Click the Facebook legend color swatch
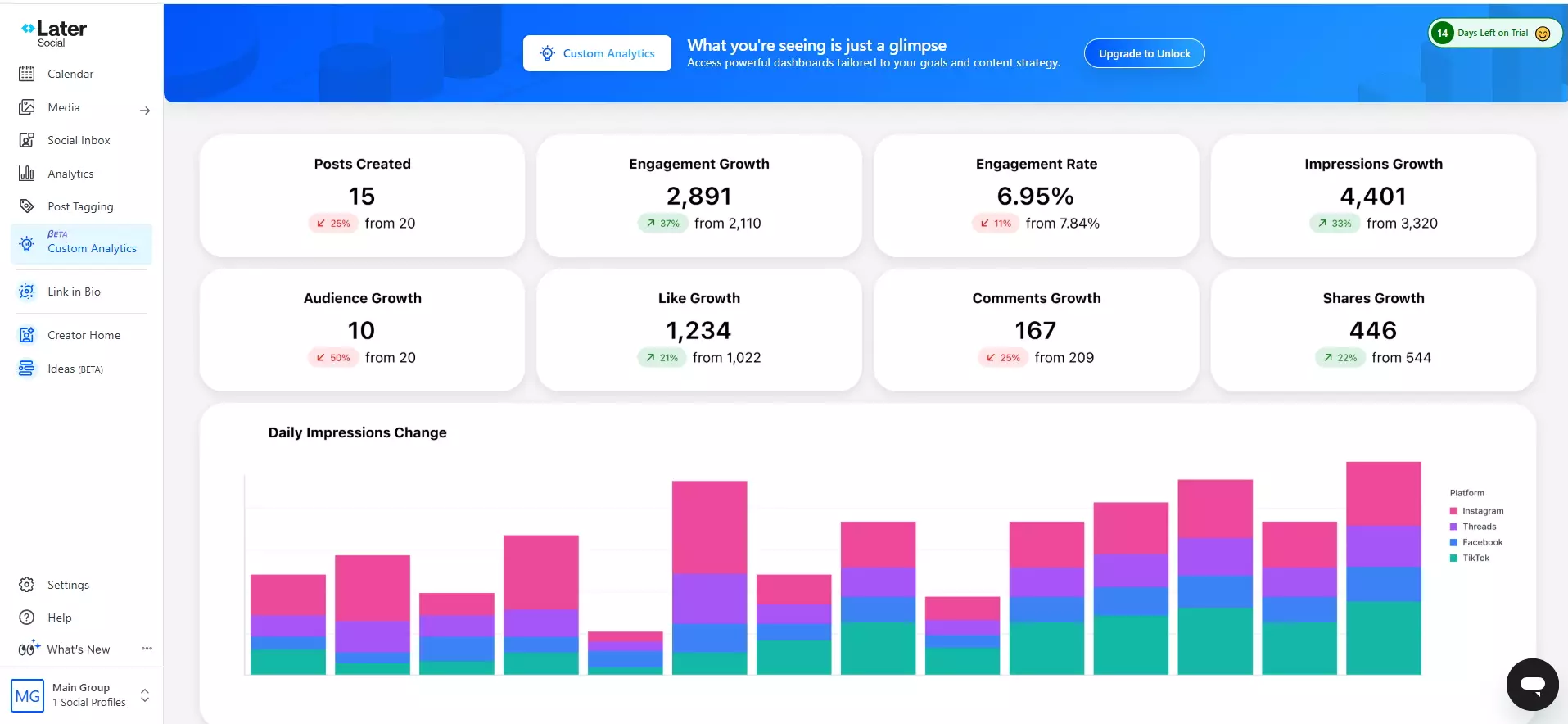Image resolution: width=1568 pixels, height=724 pixels. click(1453, 542)
